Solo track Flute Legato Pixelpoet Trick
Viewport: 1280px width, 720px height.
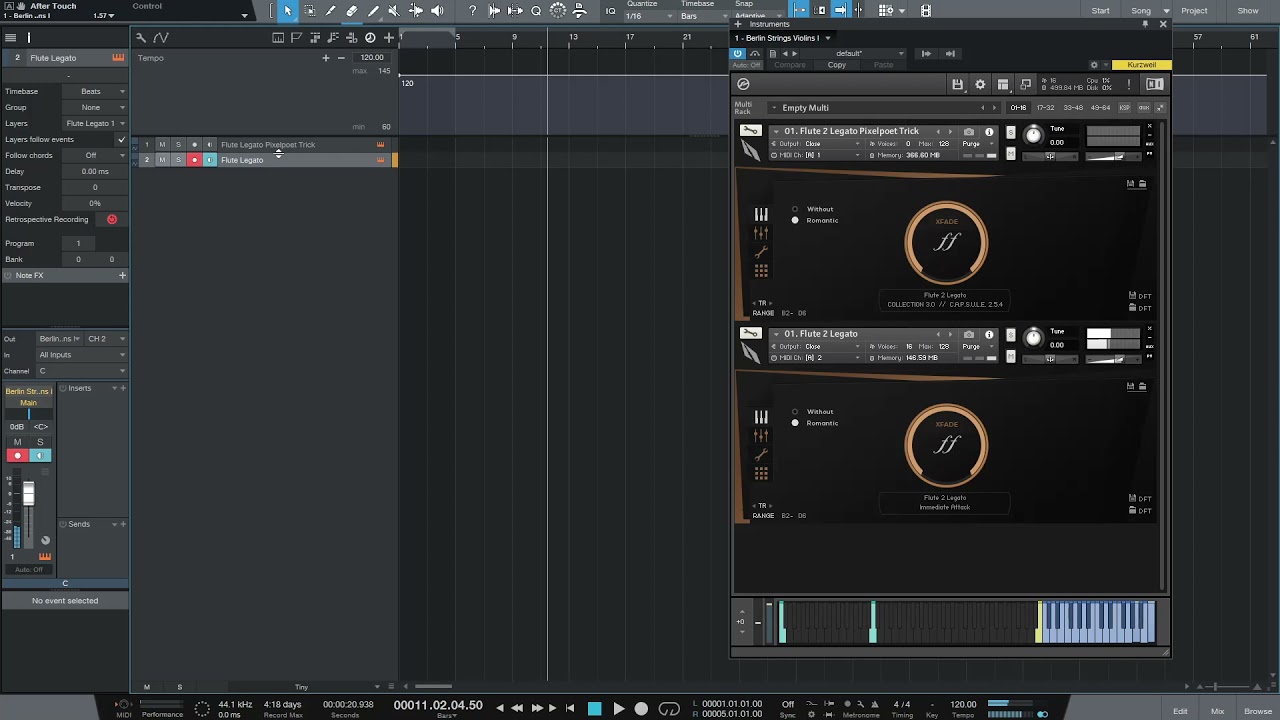pyautogui.click(x=178, y=145)
